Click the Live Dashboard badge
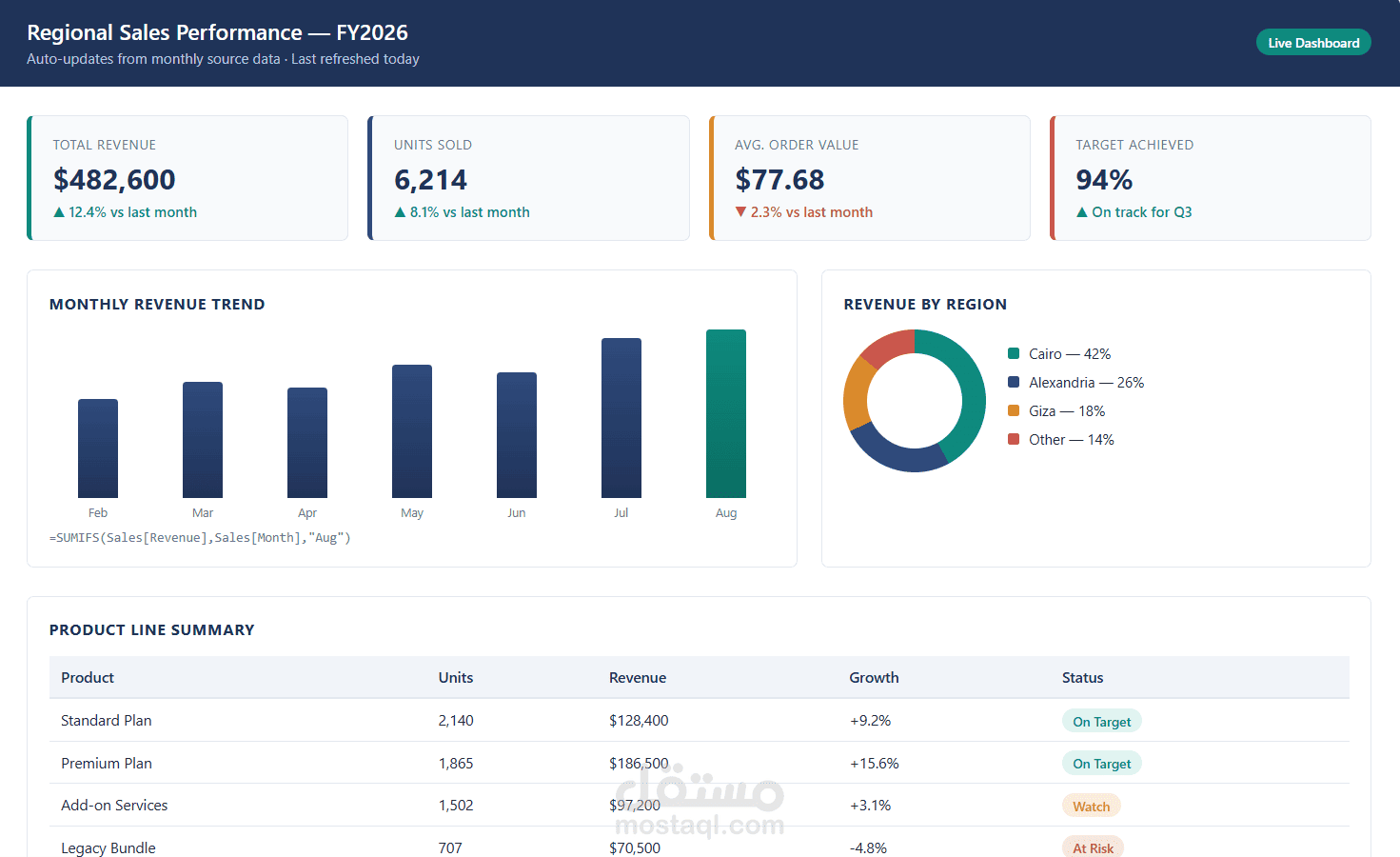Image resolution: width=1400 pixels, height=857 pixels. tap(1313, 43)
